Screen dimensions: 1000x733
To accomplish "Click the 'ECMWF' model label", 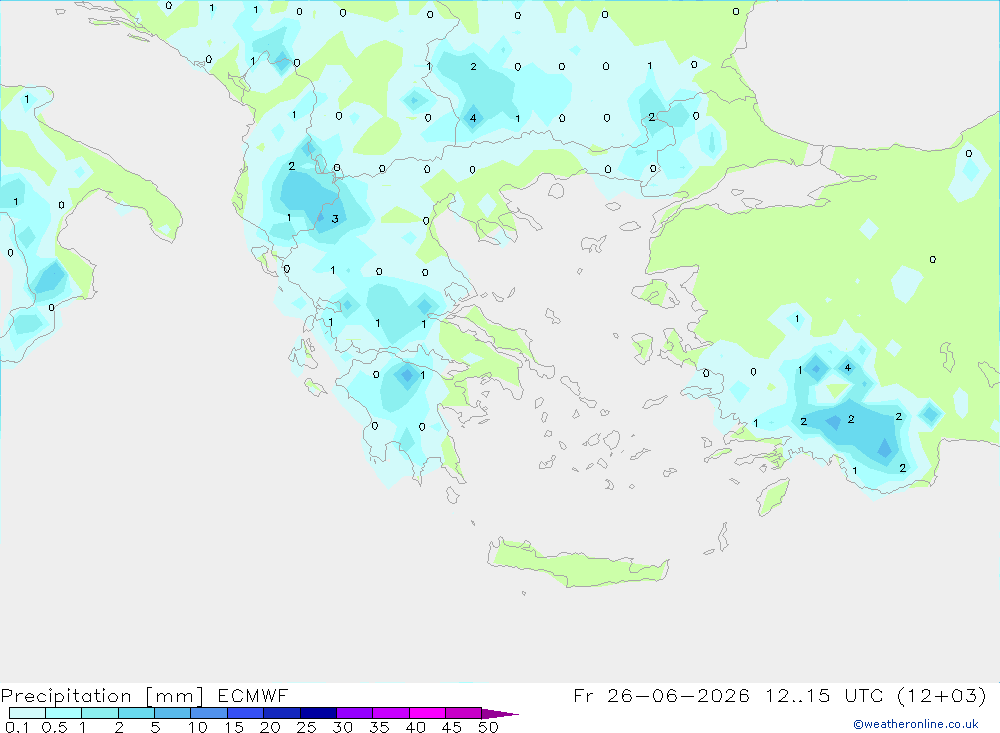I will coord(253,695).
